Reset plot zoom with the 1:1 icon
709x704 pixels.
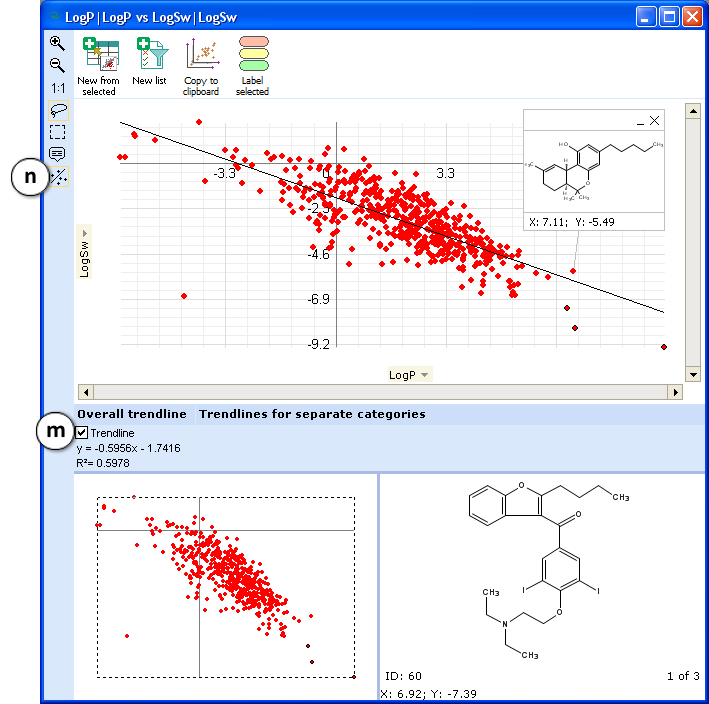click(x=57, y=88)
